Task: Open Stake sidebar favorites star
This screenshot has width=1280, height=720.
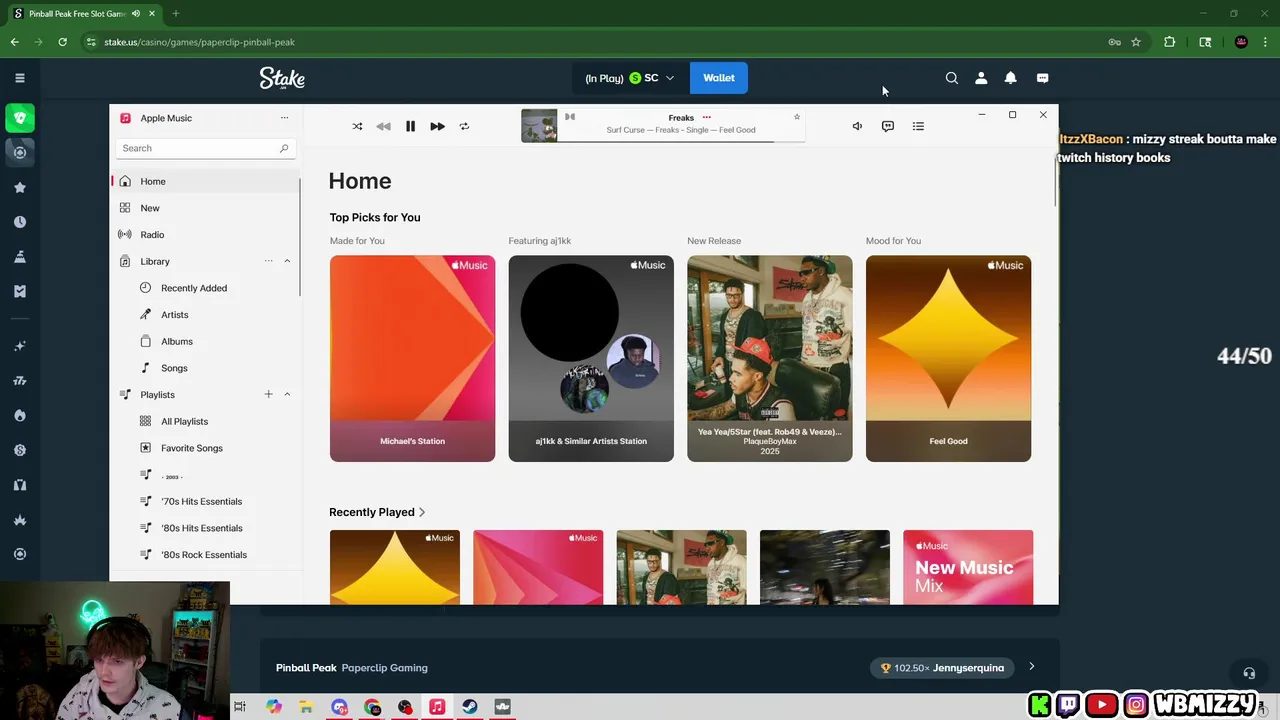Action: pos(20,187)
